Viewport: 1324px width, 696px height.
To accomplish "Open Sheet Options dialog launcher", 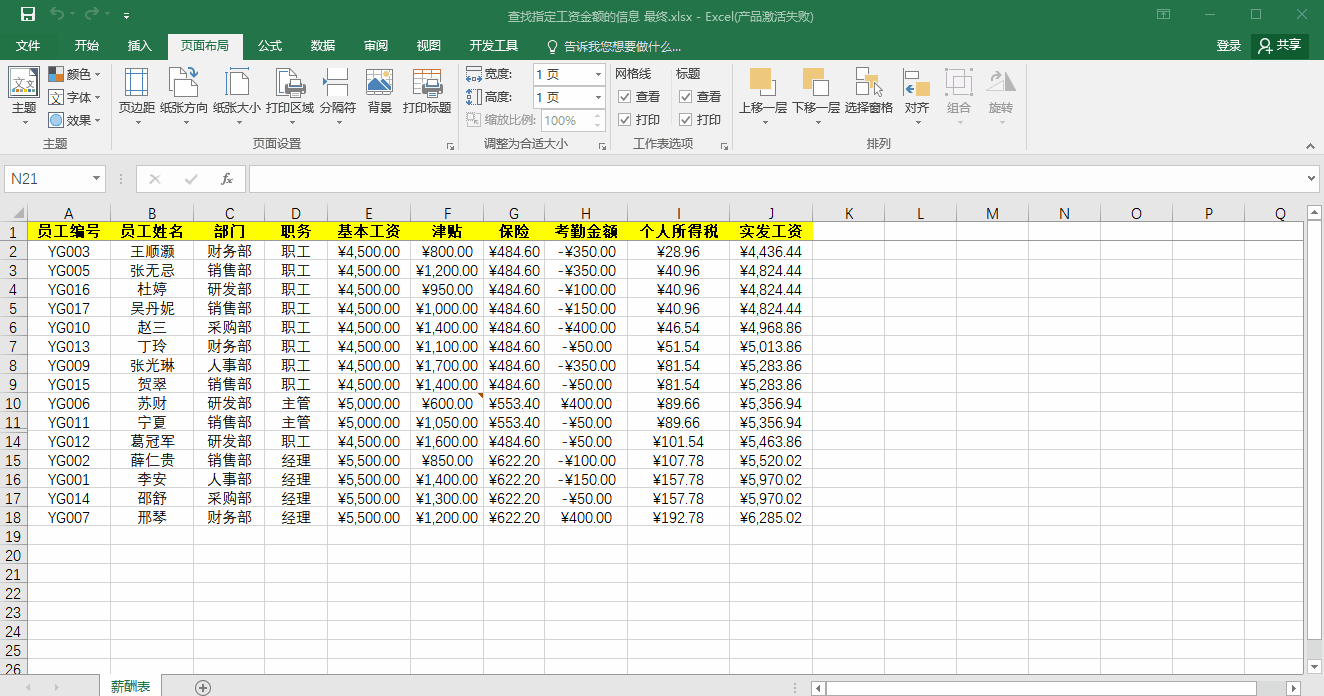I will click(x=724, y=146).
